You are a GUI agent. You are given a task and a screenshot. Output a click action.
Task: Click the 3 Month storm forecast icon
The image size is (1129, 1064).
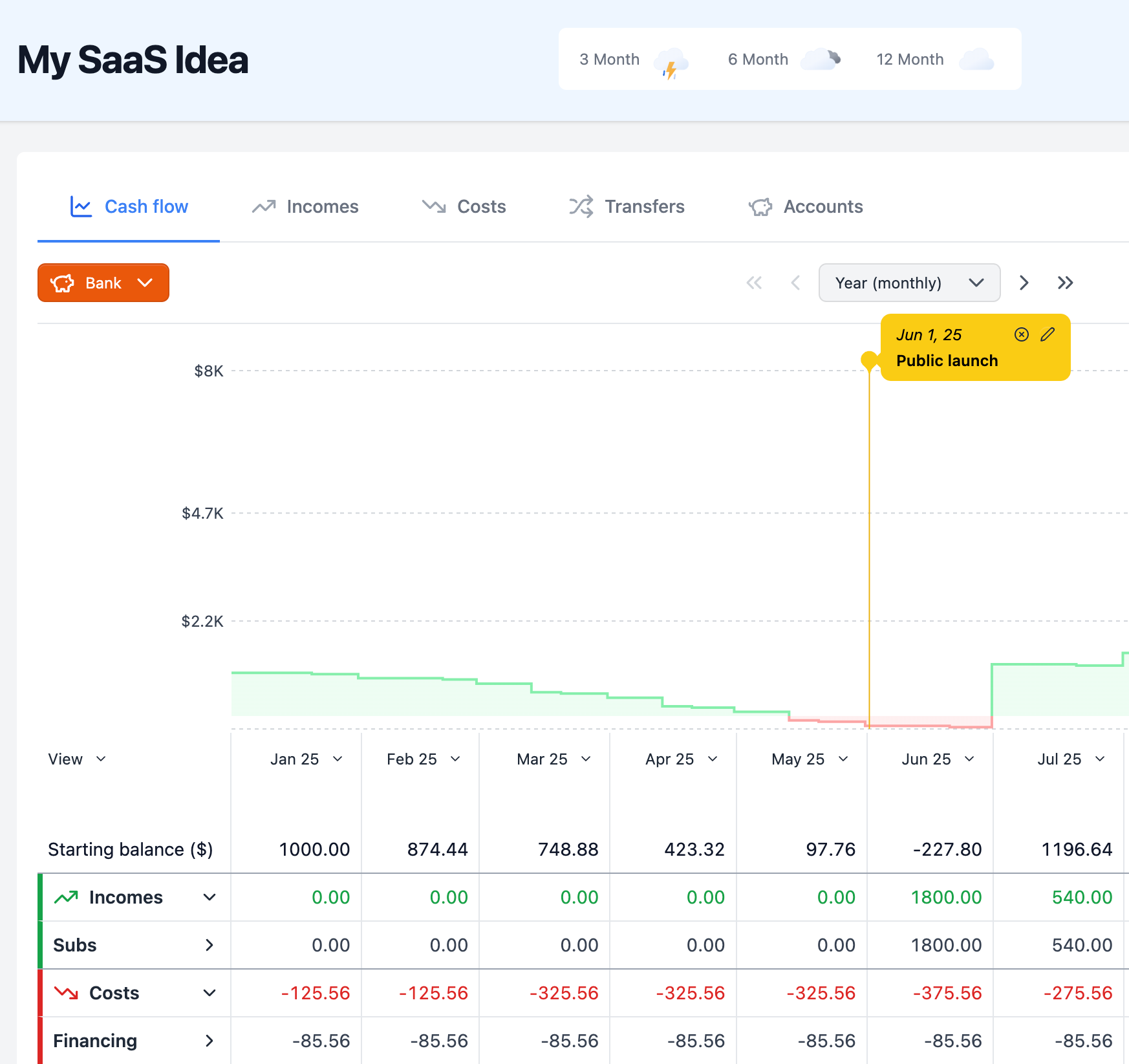click(671, 61)
